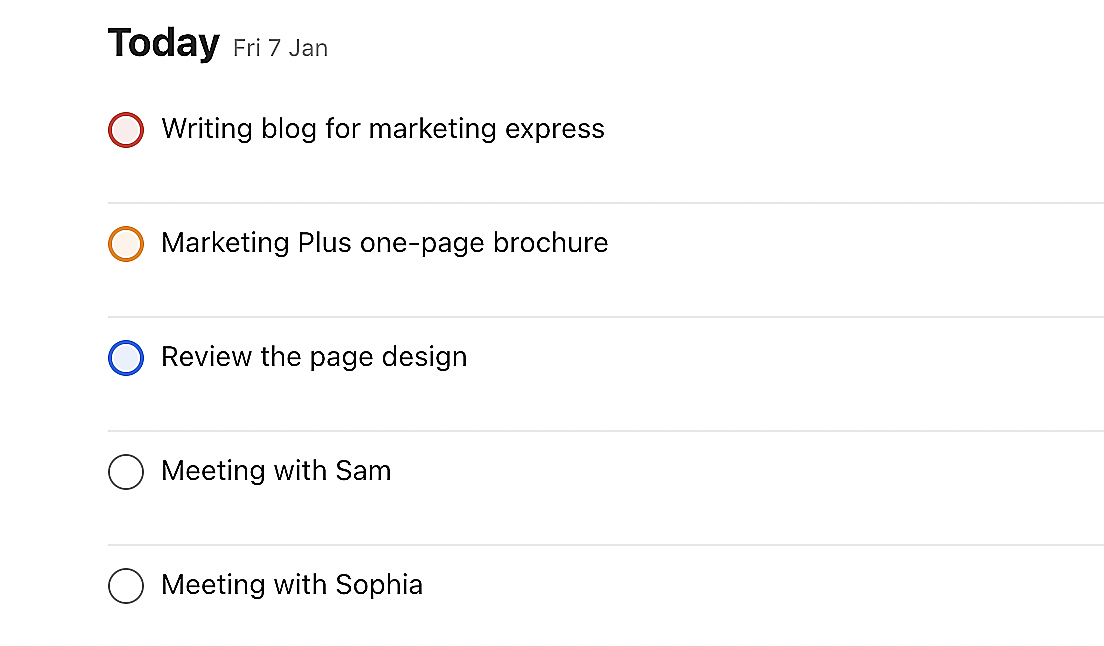Click the Meeting with Sophia task text
Viewport: 1104px width, 646px height.
point(292,585)
